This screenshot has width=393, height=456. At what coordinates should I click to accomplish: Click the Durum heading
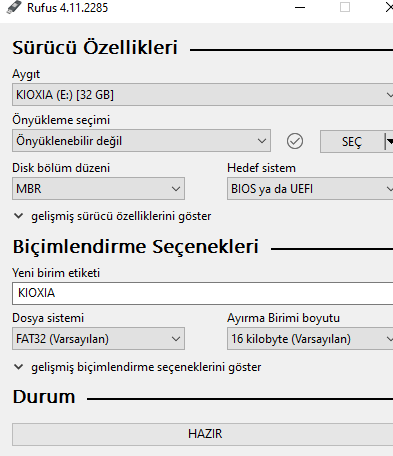(44, 397)
